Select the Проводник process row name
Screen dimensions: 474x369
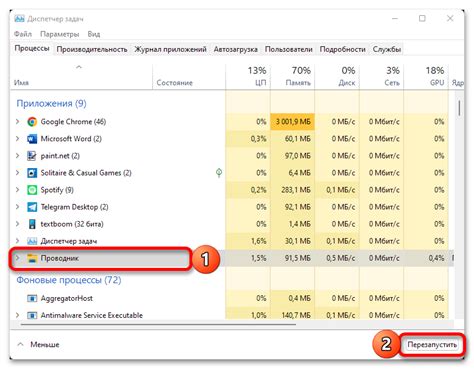(60, 258)
